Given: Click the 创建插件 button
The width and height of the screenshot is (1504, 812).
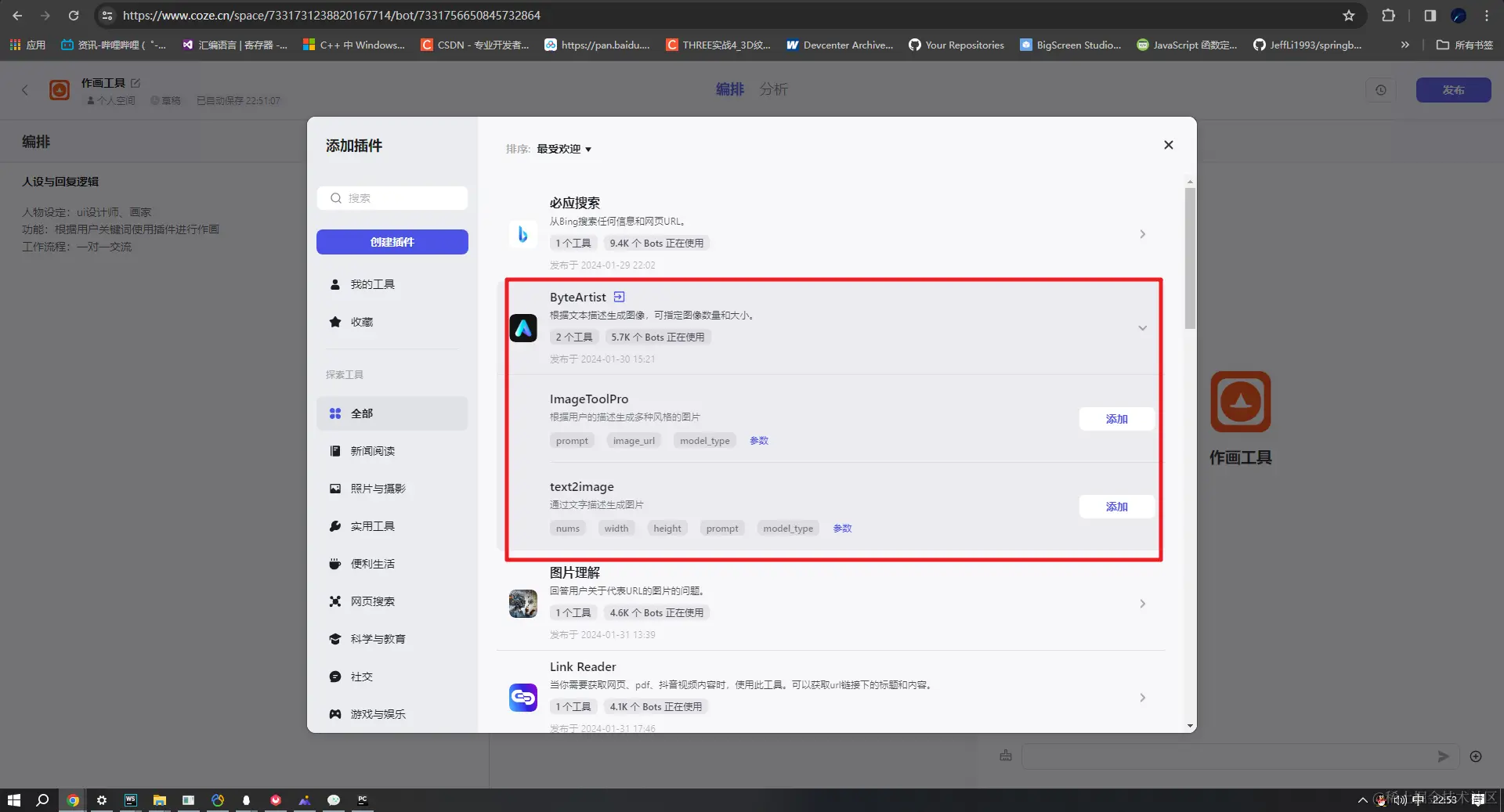Looking at the screenshot, I should 392,242.
